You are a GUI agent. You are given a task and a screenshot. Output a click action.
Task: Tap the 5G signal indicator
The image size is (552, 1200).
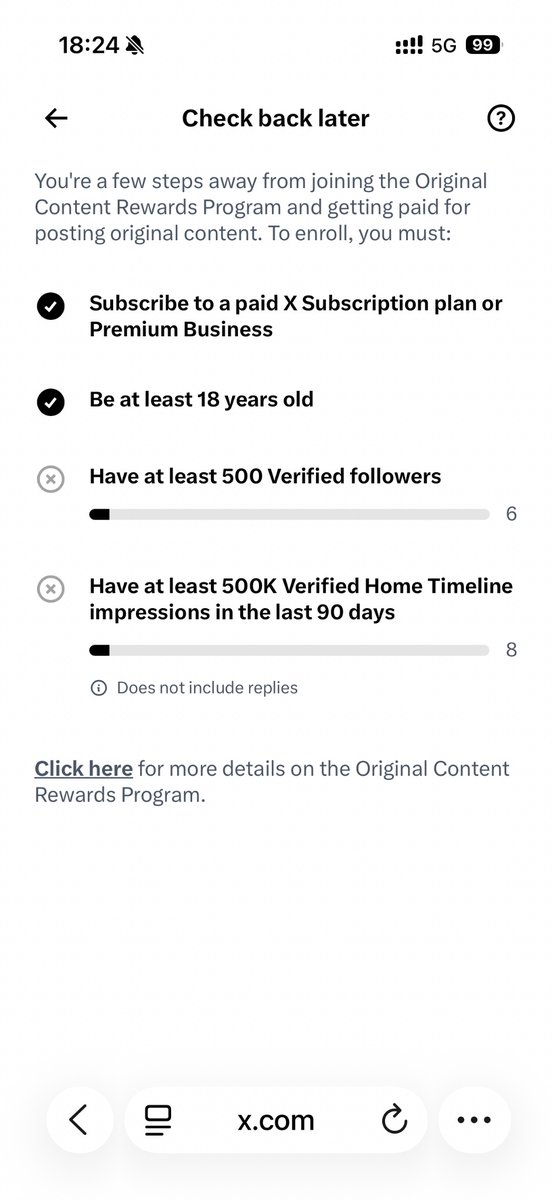click(444, 45)
